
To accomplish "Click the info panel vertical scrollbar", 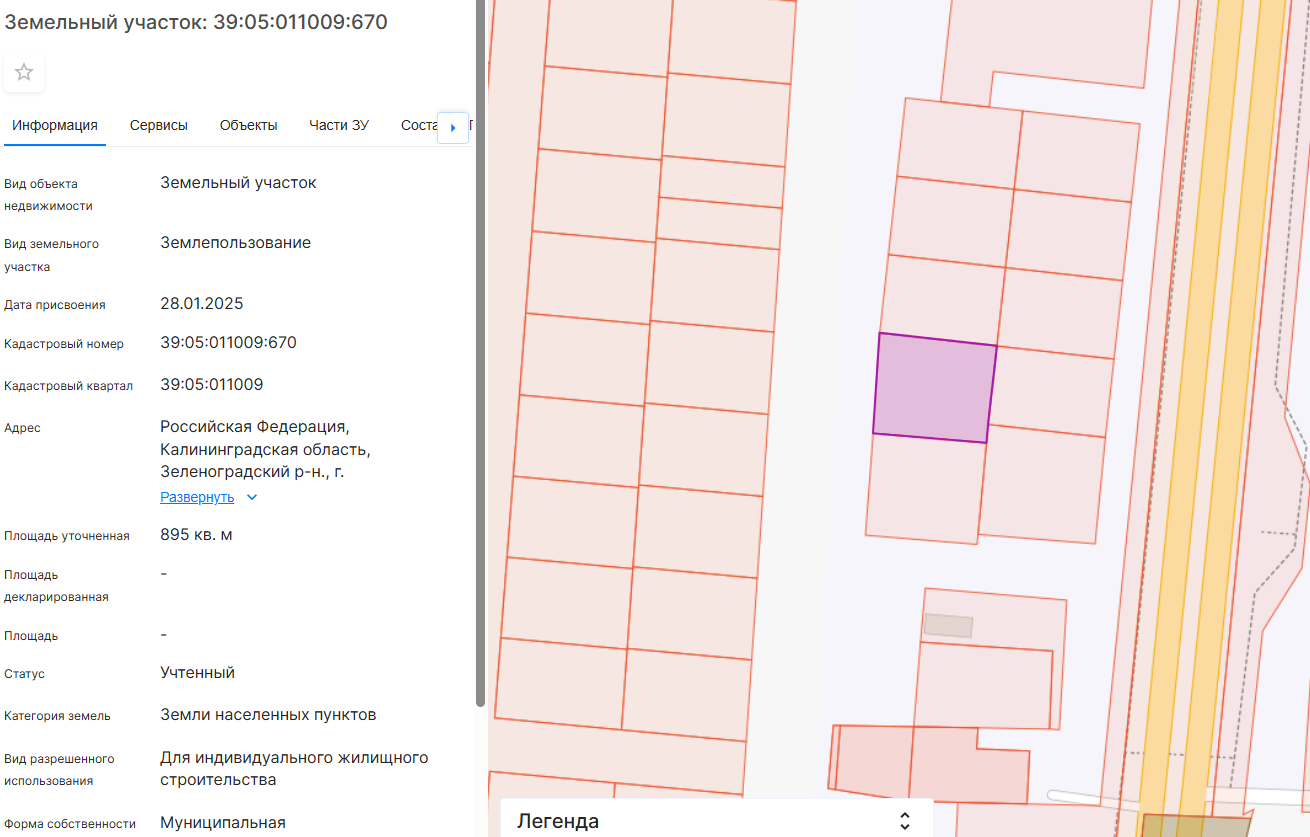I will coord(480,354).
